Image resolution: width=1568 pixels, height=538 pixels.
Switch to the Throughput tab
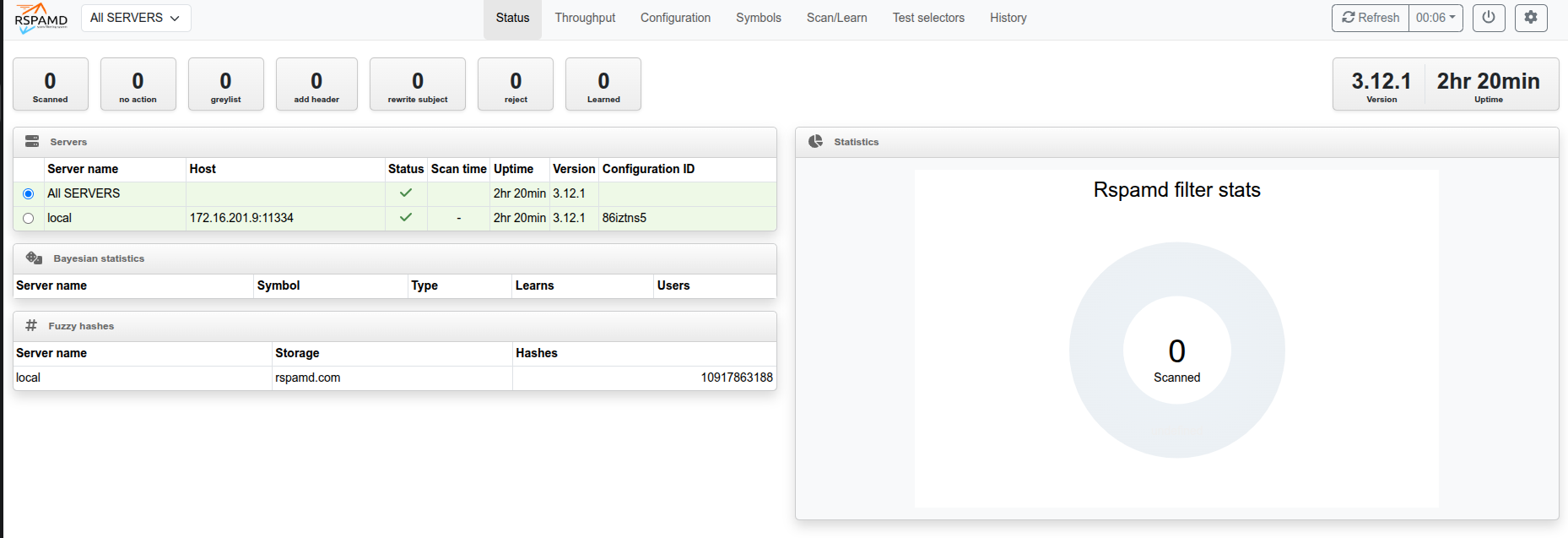point(585,18)
